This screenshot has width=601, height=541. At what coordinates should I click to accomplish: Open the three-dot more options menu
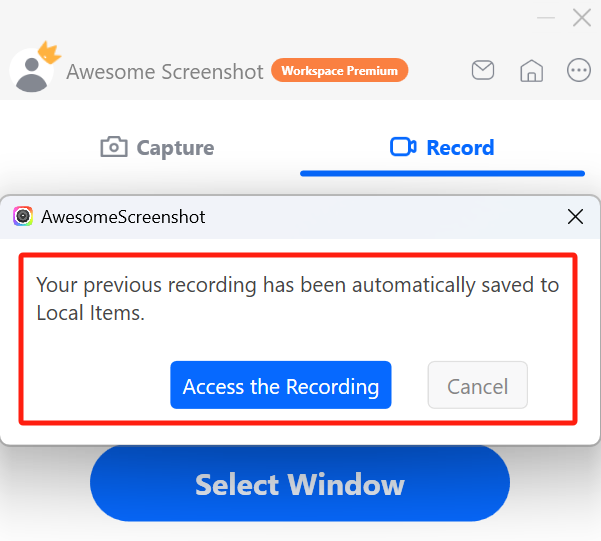point(579,71)
